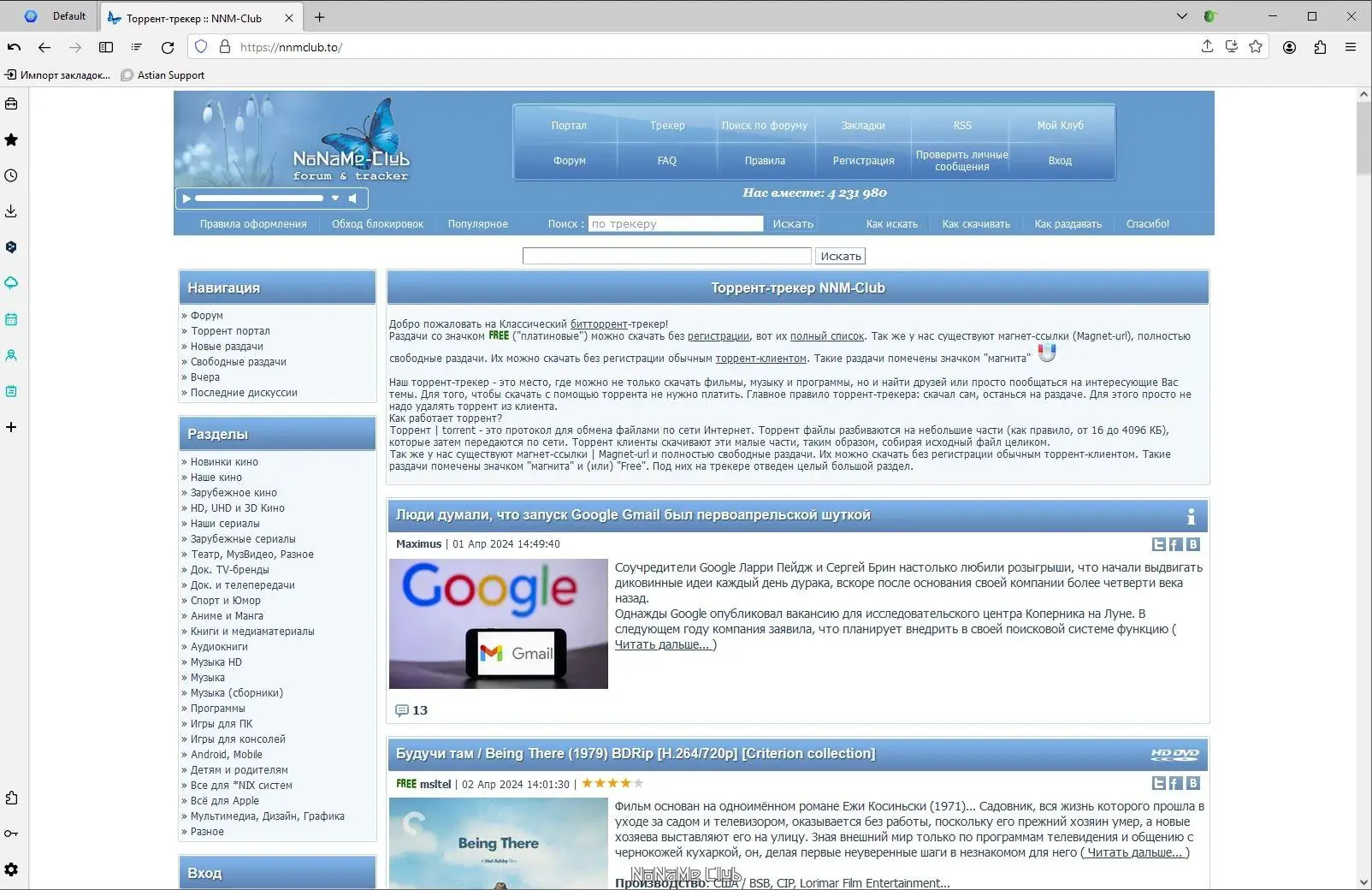Click the install-as-app monitor icon in address bar
The image size is (1372, 890).
click(x=1231, y=46)
